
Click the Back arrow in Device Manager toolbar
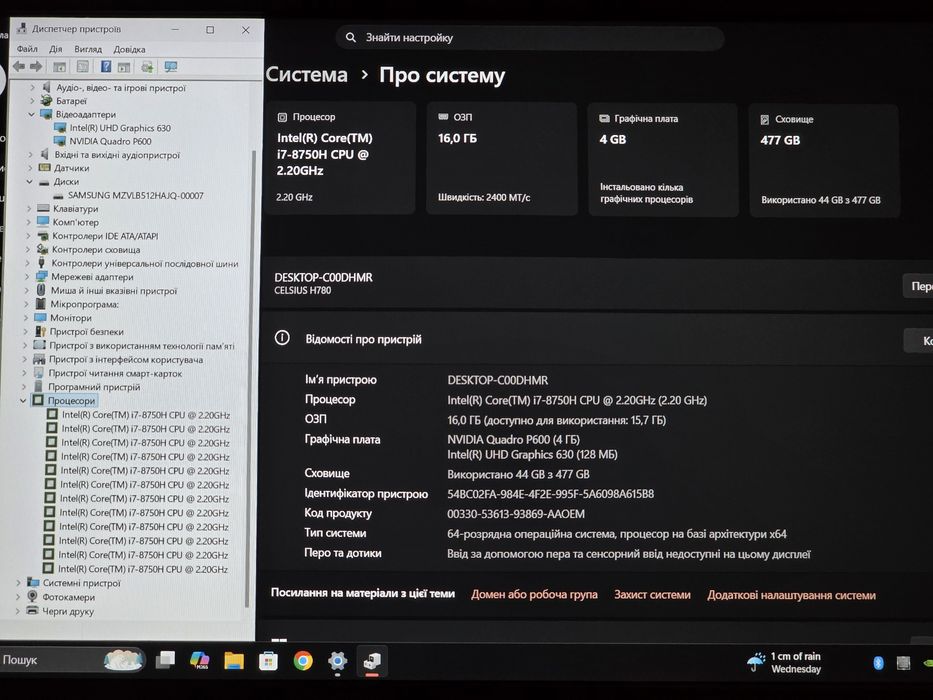pyautogui.click(x=19, y=67)
